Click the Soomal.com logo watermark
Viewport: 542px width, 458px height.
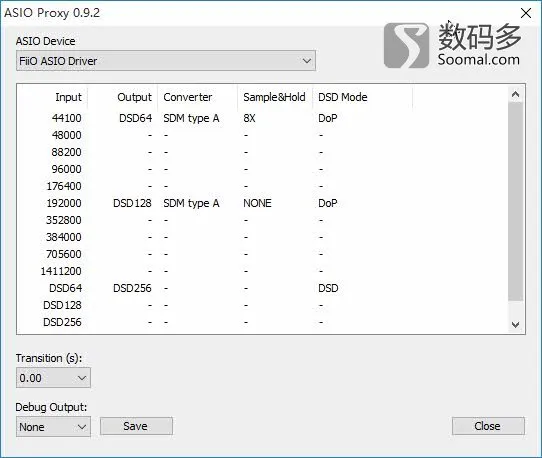point(453,45)
